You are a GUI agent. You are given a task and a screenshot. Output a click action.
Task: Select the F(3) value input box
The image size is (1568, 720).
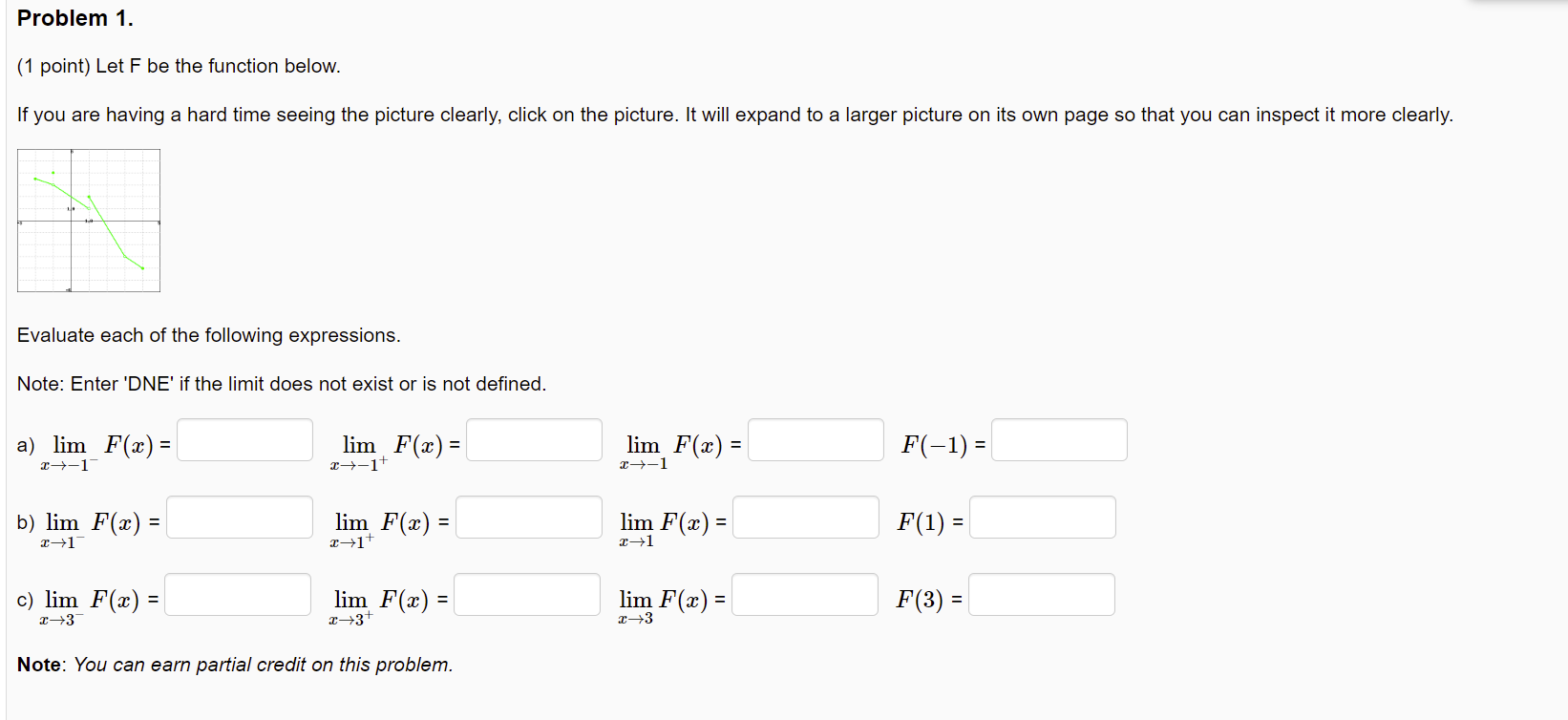(1042, 595)
